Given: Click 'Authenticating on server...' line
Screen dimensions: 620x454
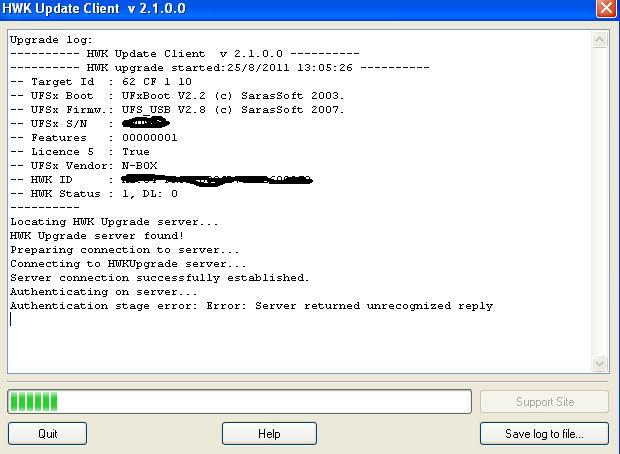Looking at the screenshot, I should point(104,292).
